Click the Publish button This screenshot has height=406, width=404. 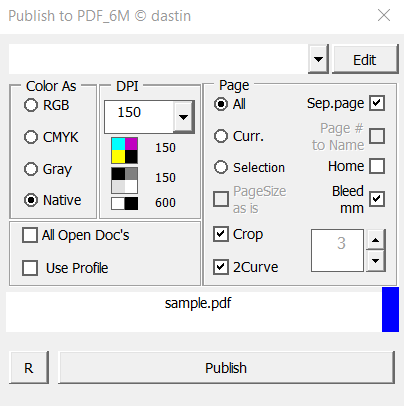click(226, 368)
